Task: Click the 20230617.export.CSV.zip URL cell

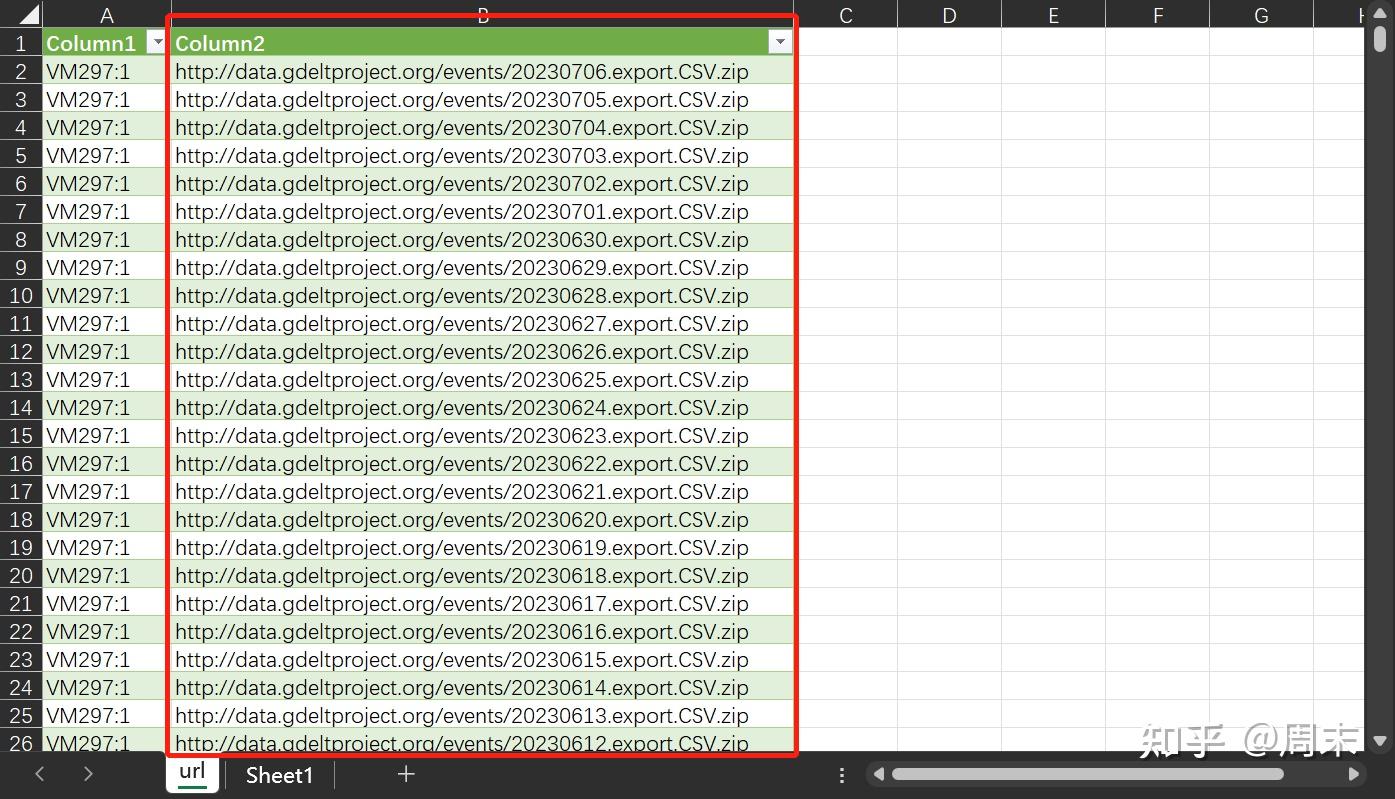Action: [x=483, y=603]
